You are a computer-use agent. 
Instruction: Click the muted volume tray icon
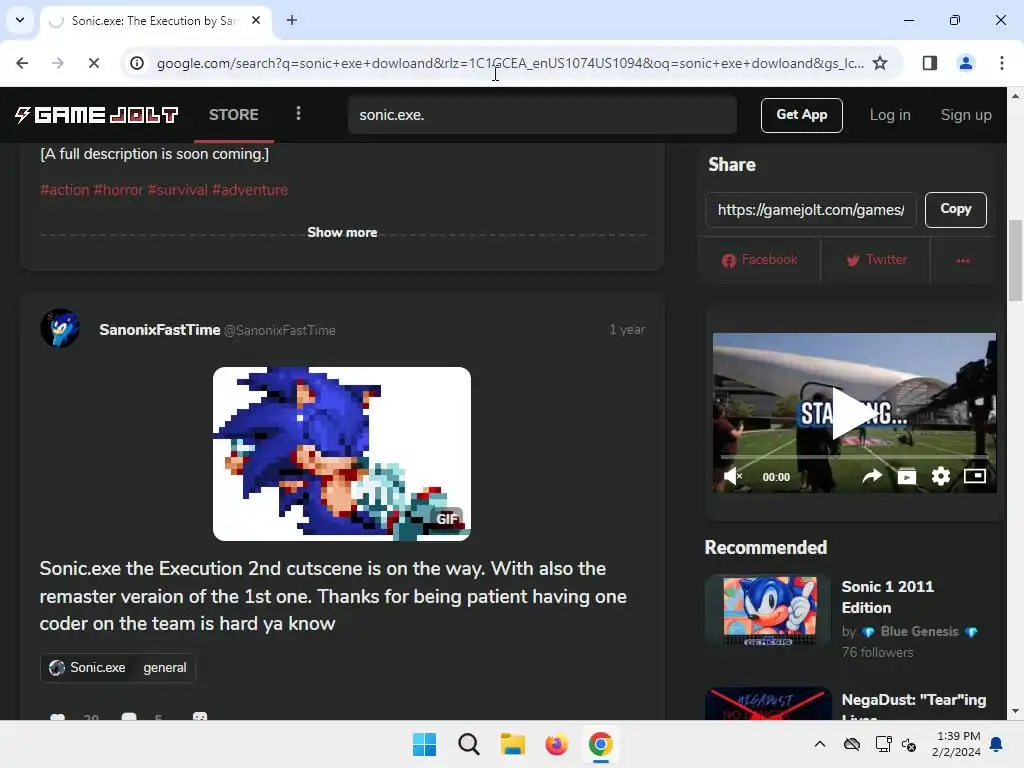click(x=909, y=744)
